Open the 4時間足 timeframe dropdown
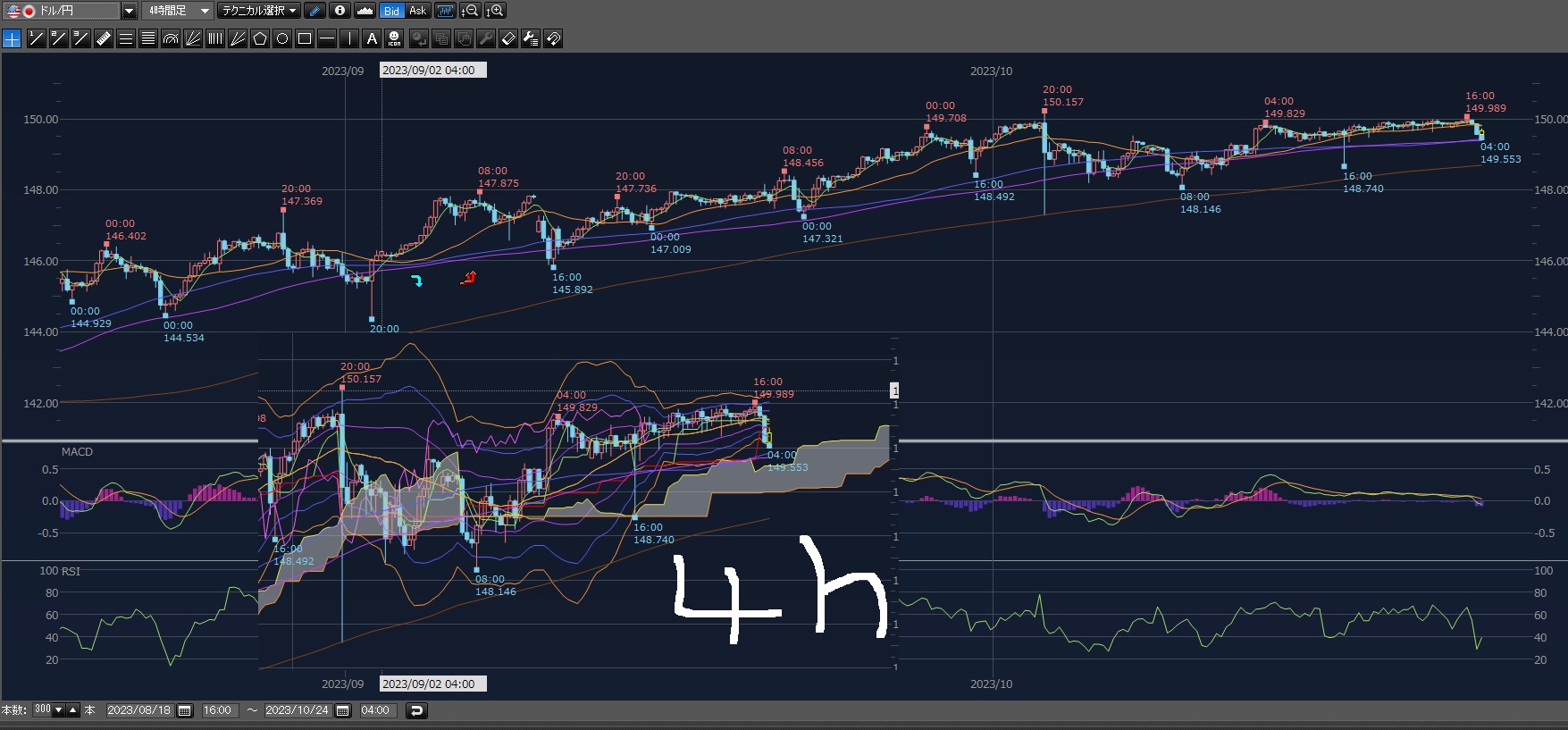1568x730 pixels. pyautogui.click(x=205, y=11)
